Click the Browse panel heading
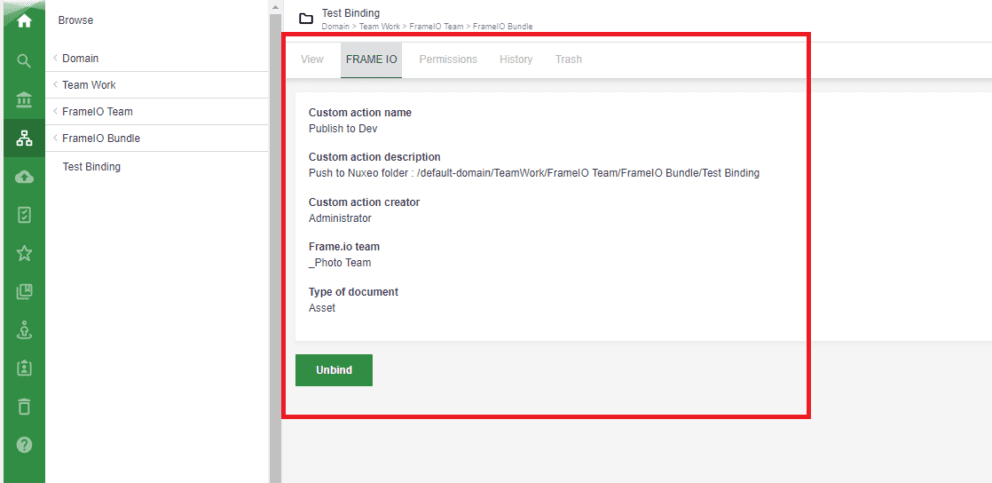 point(75,20)
